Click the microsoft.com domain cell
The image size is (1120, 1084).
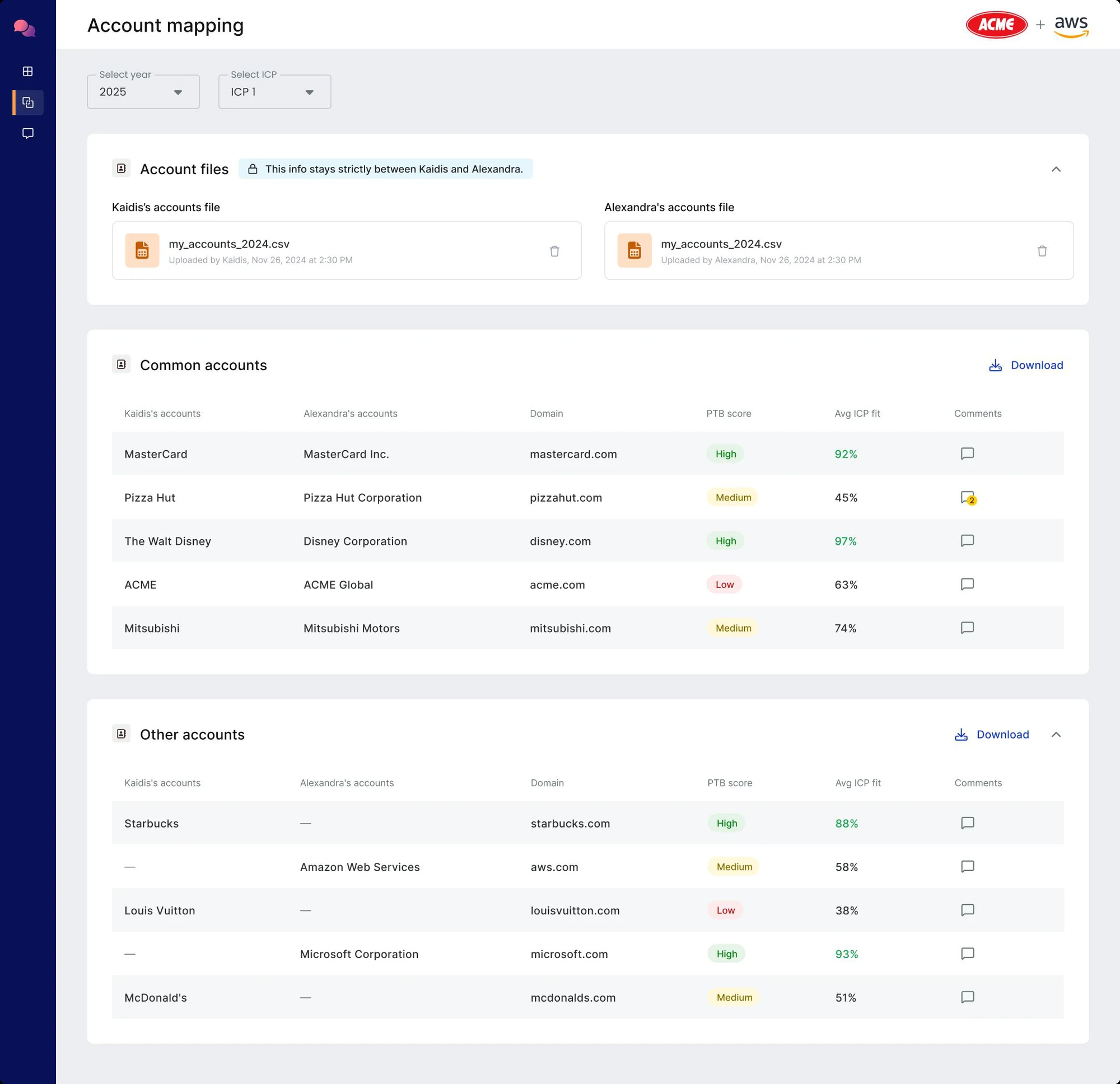[x=569, y=954]
